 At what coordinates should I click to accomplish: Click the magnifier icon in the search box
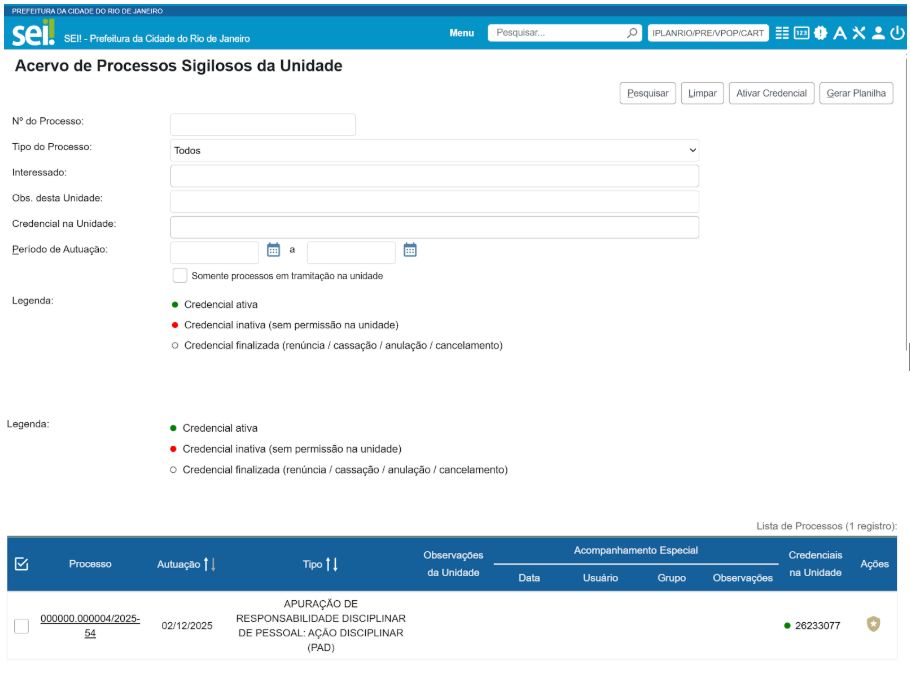pos(632,33)
